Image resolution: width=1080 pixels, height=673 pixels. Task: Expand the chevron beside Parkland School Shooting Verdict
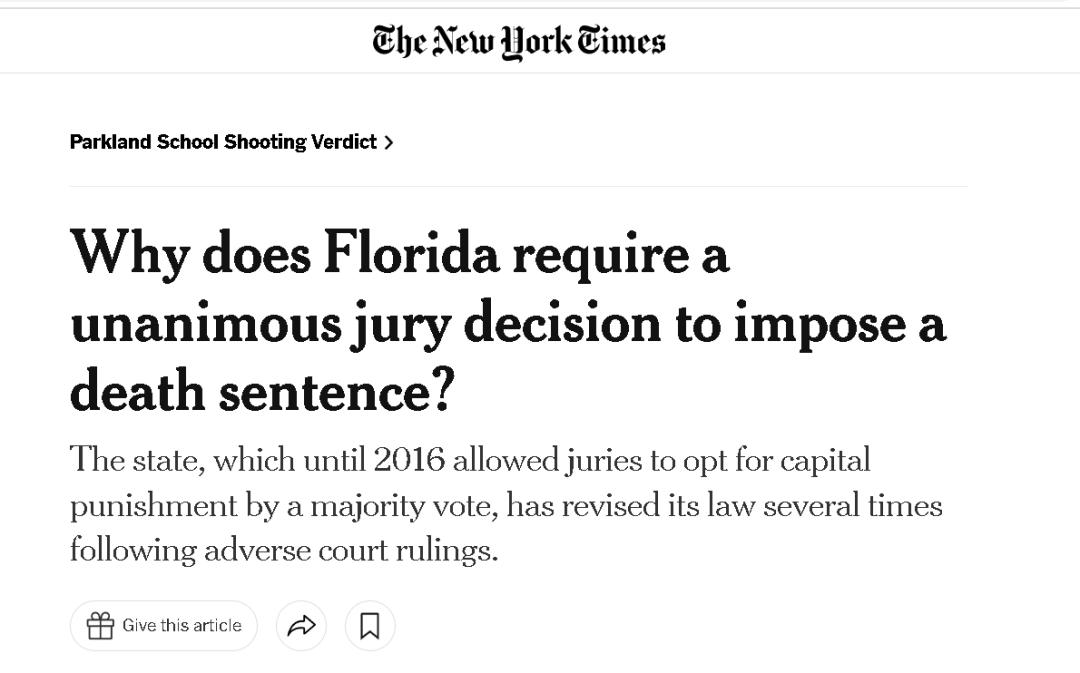click(389, 143)
